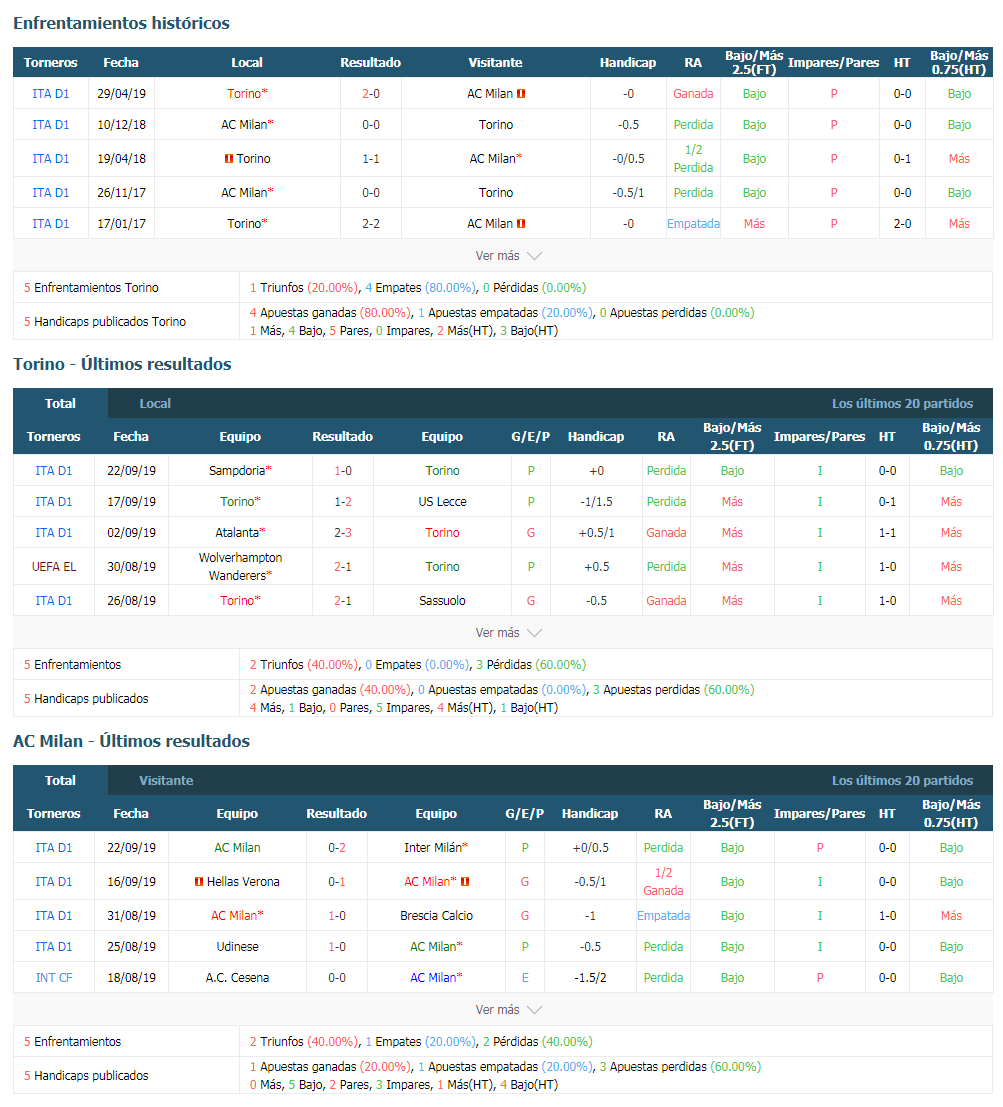
Task: Click '5 Enfrentamientos Torino' summary label
Action: click(91, 287)
